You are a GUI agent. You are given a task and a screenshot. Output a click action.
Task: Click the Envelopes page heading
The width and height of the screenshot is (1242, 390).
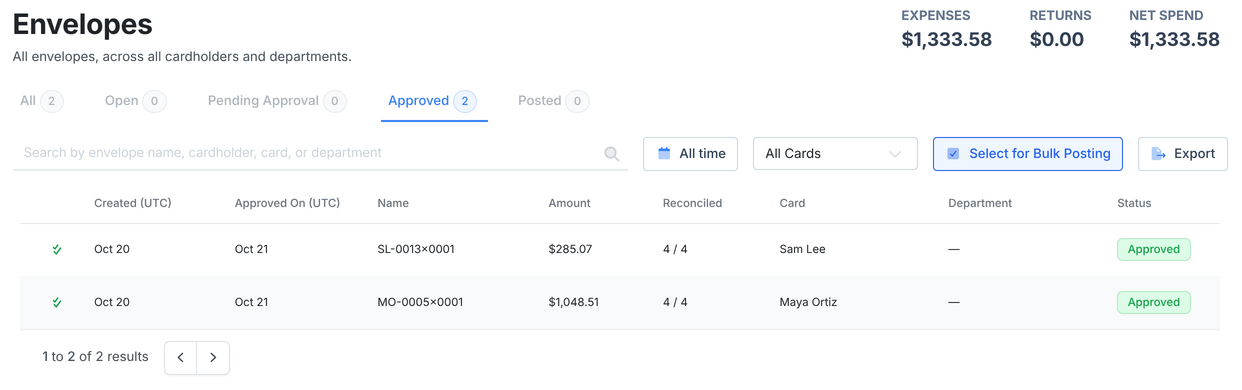pyautogui.click(x=83, y=24)
